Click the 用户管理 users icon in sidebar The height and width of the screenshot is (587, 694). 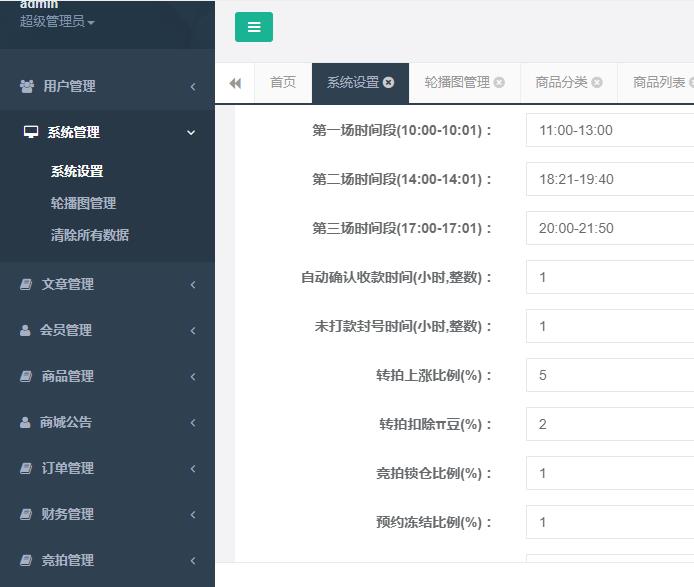(27, 87)
